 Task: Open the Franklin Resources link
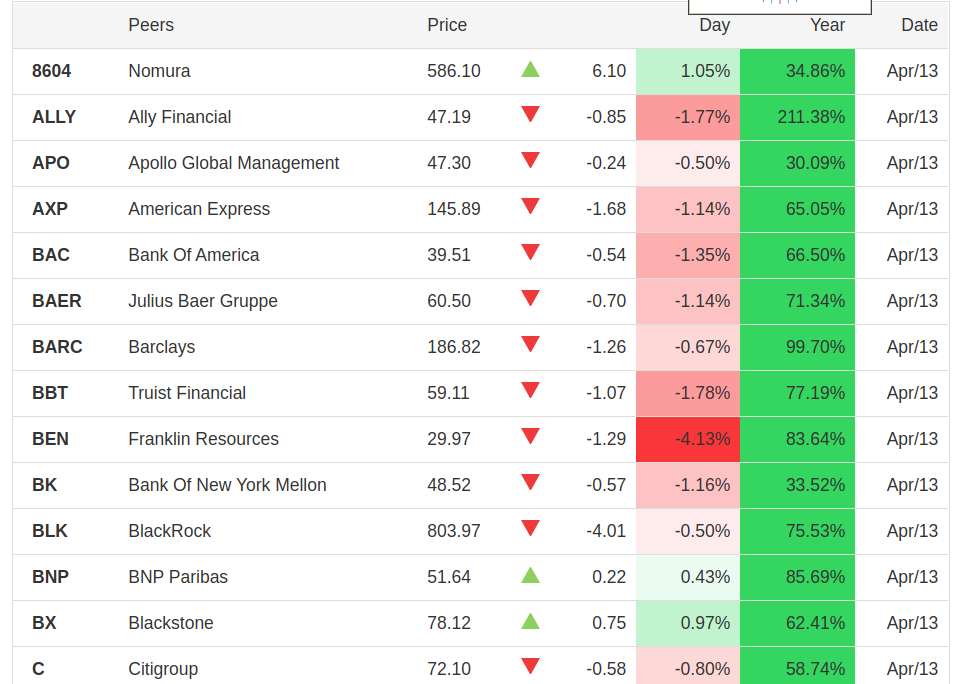click(x=203, y=439)
